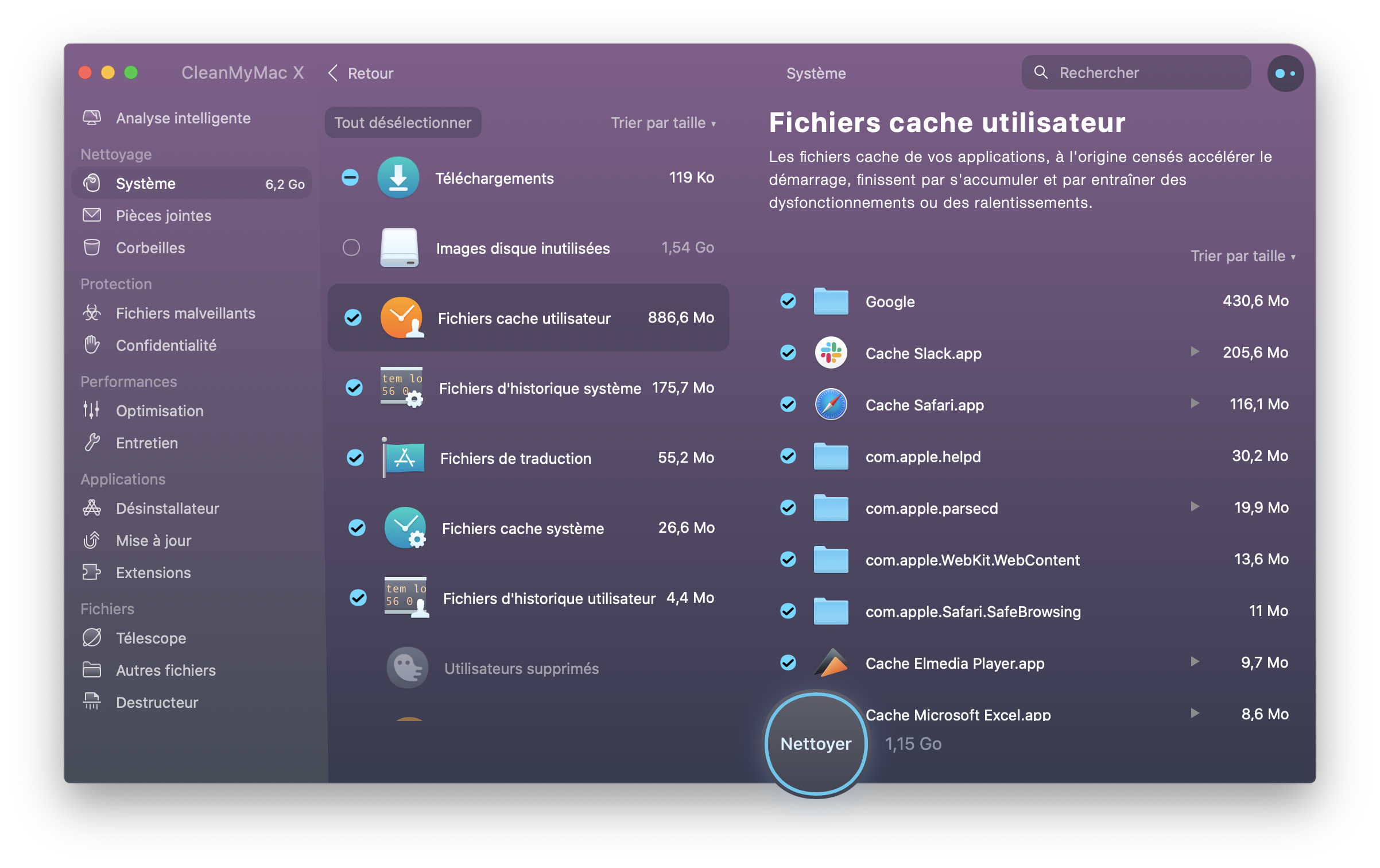This screenshot has height=868, width=1380.
Task: Open Fichiers malveillants module
Action: coord(169,313)
